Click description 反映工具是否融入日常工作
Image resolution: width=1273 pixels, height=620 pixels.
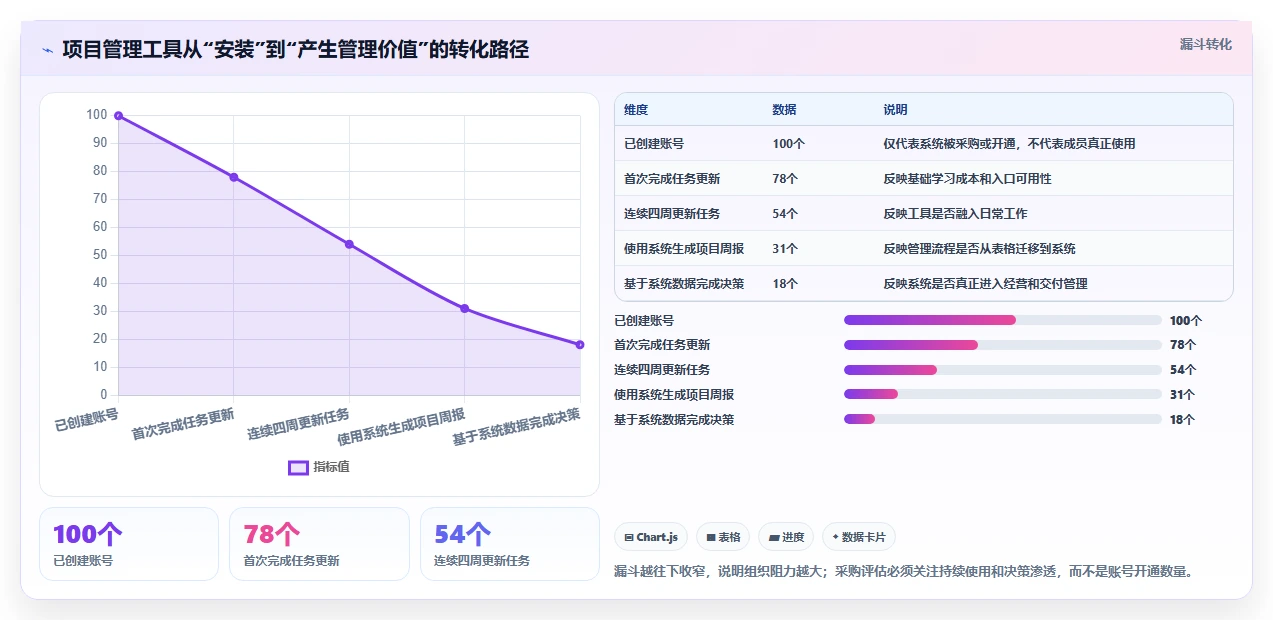click(x=955, y=214)
